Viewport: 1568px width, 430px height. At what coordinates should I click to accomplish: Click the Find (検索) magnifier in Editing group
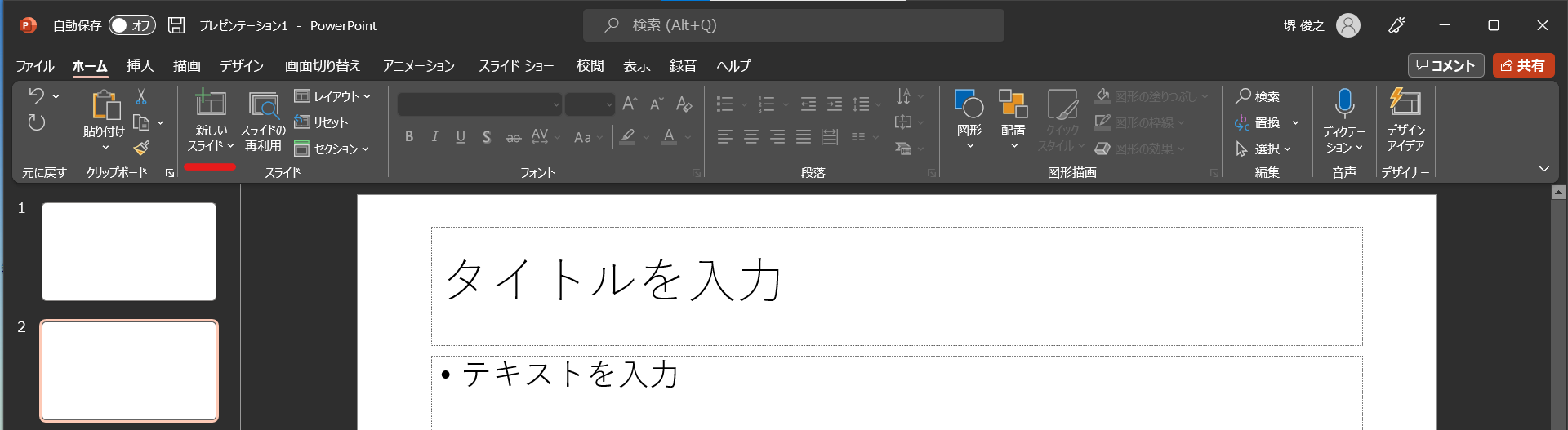point(1258,96)
